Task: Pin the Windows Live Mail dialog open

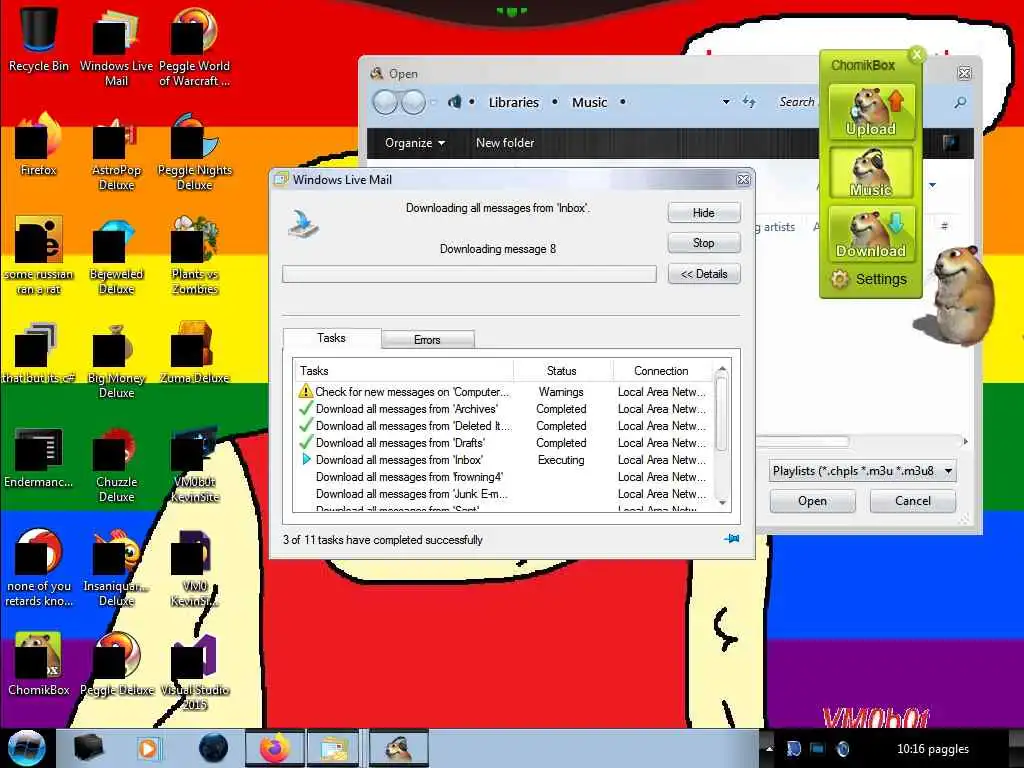Action: [731, 539]
